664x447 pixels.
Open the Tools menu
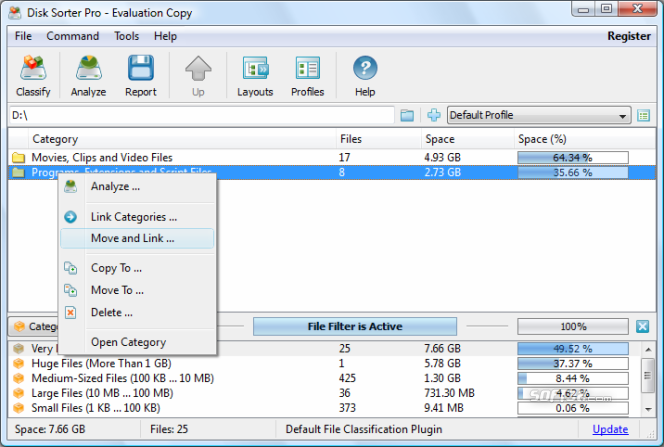point(126,36)
